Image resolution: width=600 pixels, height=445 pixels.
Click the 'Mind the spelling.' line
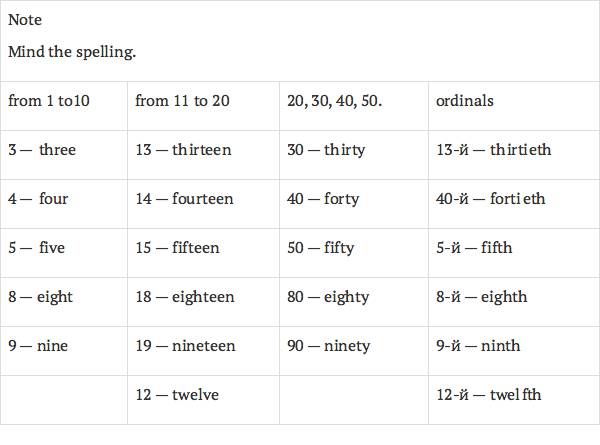(71, 52)
